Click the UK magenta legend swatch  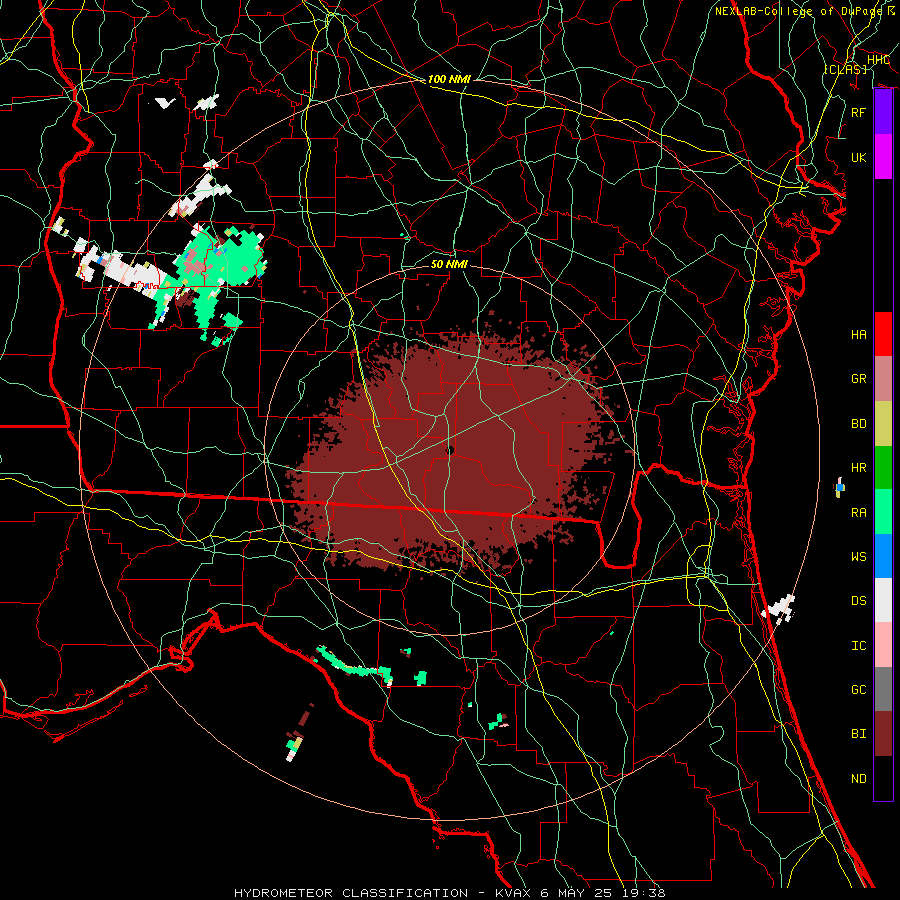(x=883, y=157)
